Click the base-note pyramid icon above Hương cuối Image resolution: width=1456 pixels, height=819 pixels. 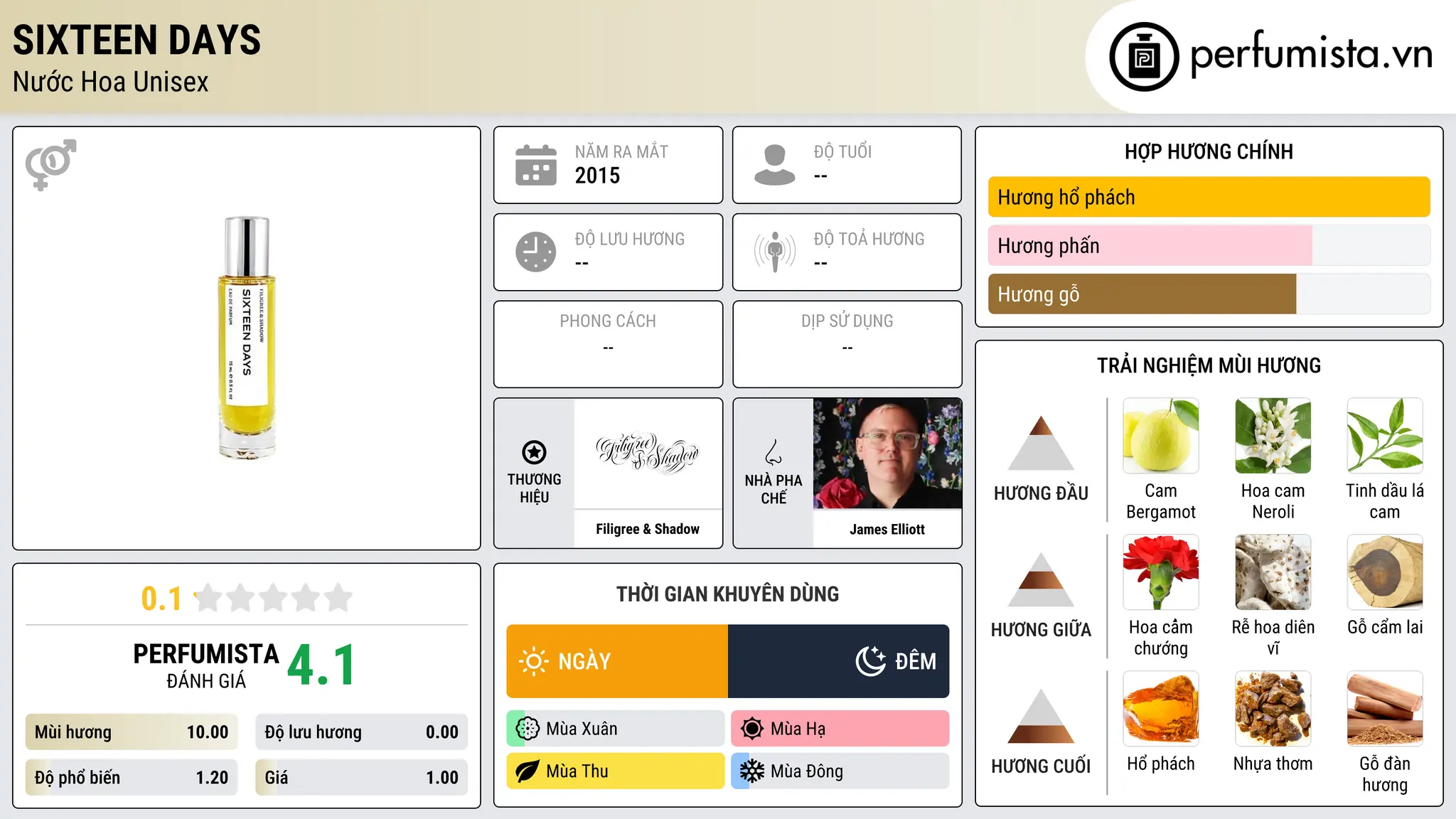tap(1041, 715)
